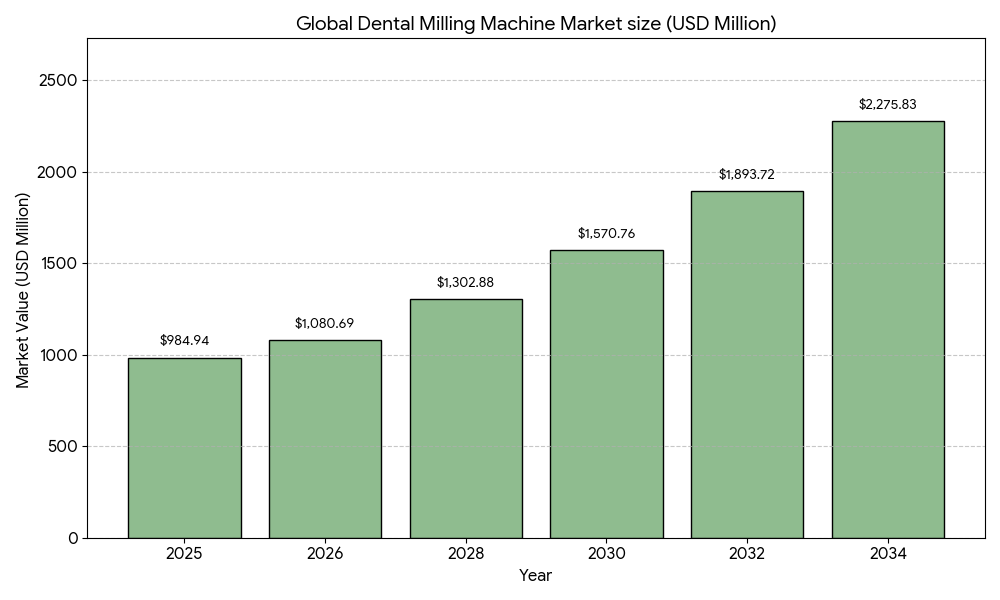Click the $1,893.72 data label
The image size is (1000, 600).
click(747, 175)
